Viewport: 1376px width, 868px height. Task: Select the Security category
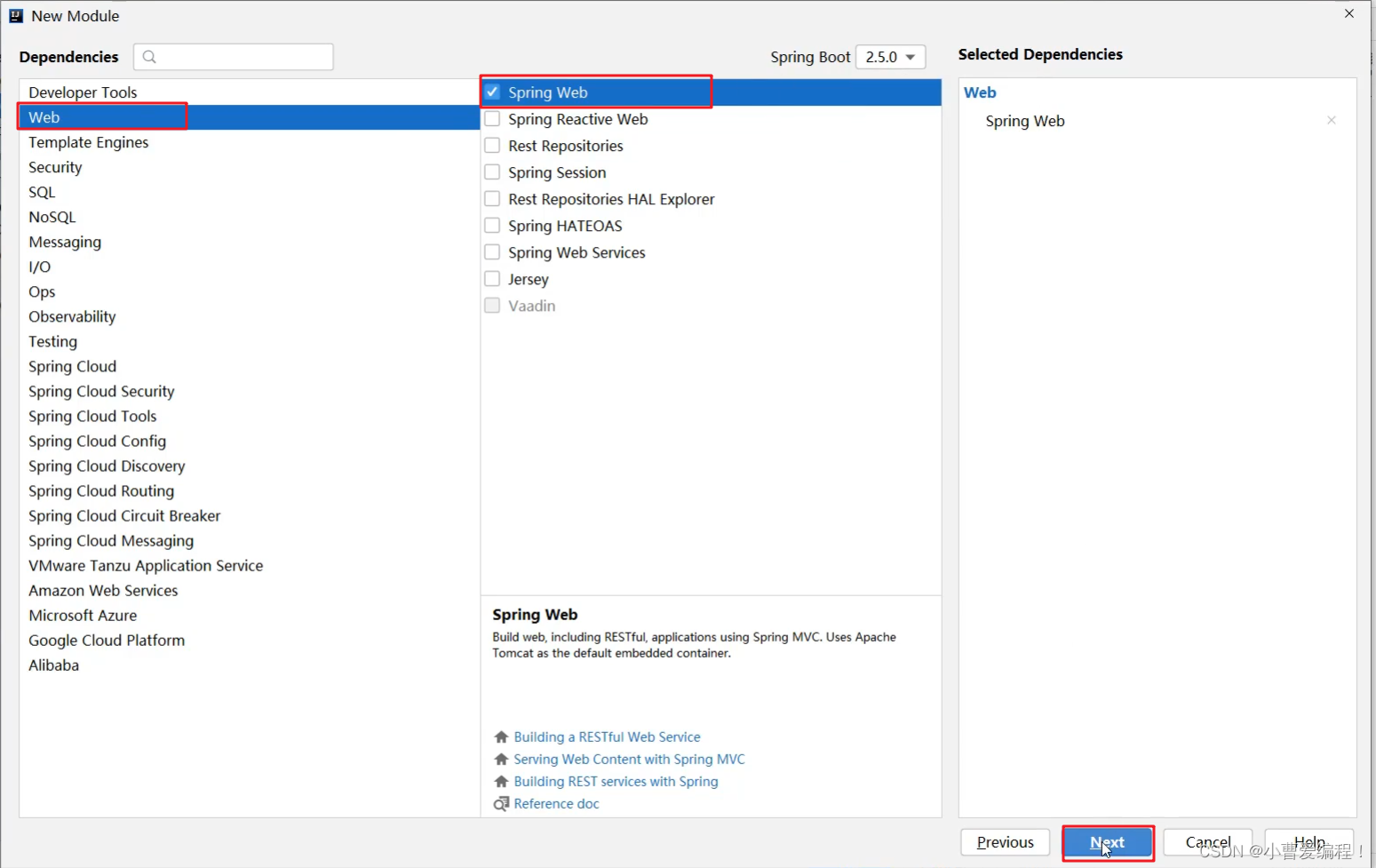250,167
